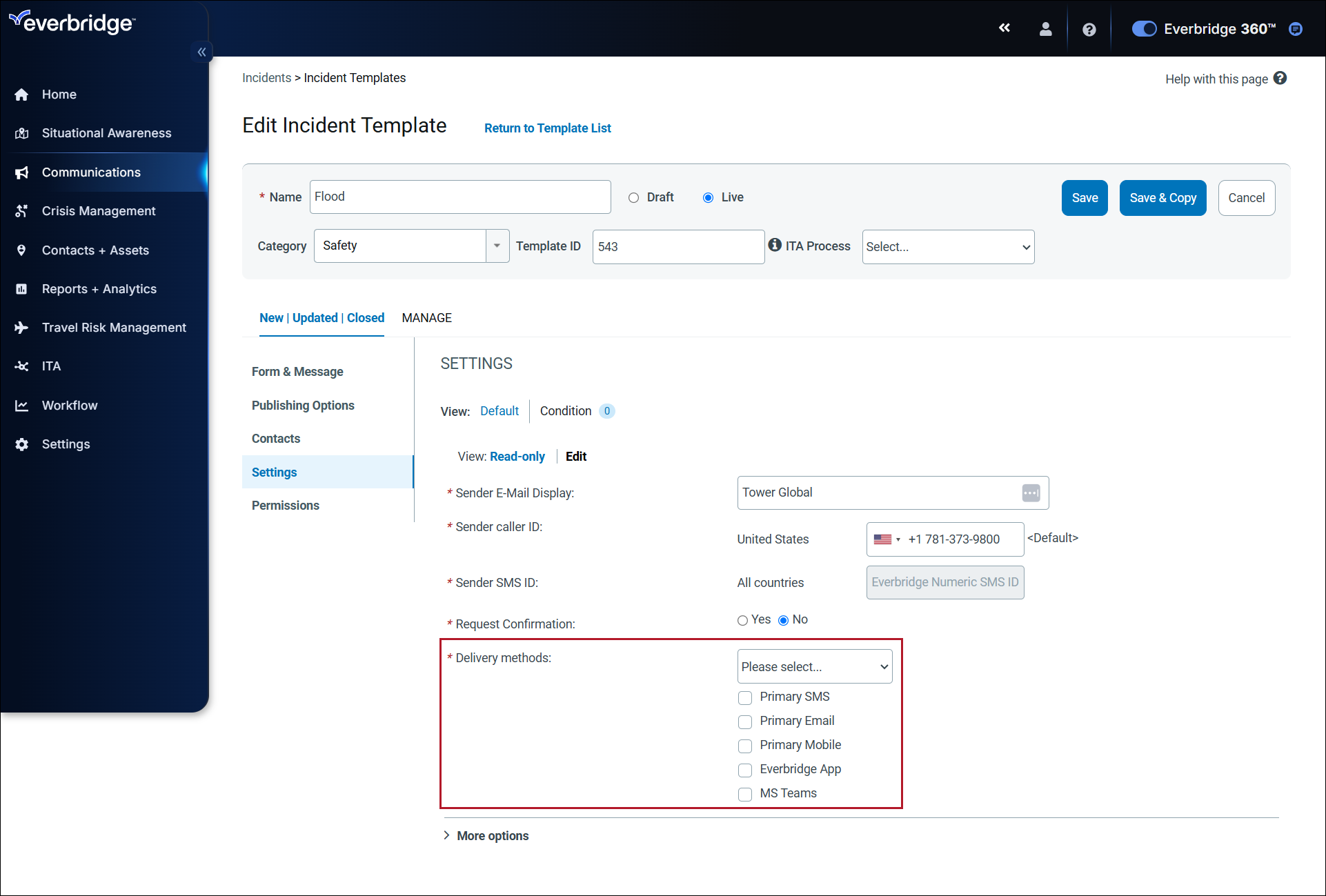Select the Draft radio button

pyautogui.click(x=633, y=198)
